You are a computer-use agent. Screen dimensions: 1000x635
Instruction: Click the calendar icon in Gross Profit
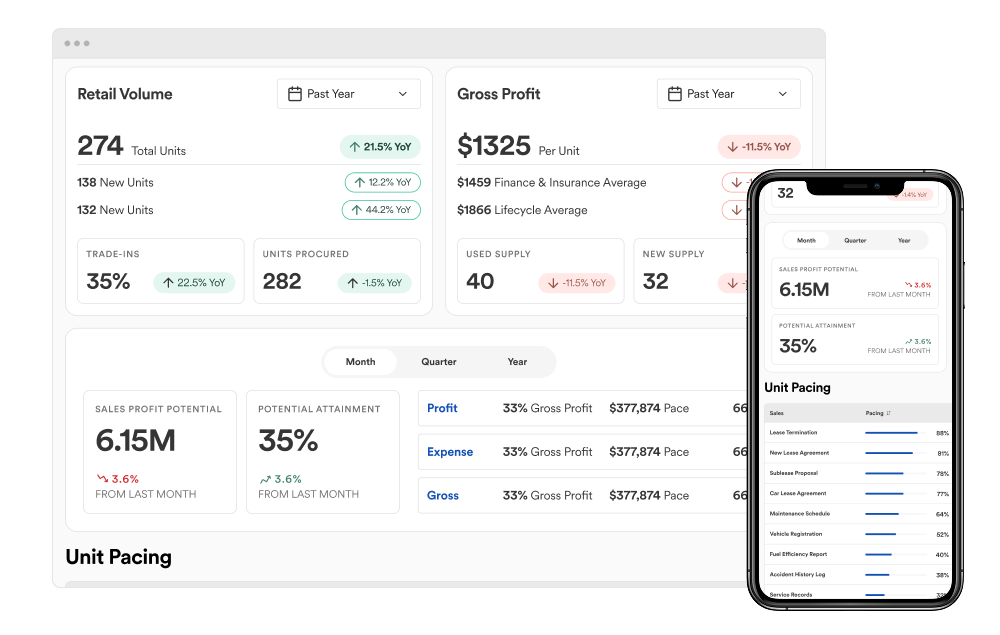click(x=675, y=94)
